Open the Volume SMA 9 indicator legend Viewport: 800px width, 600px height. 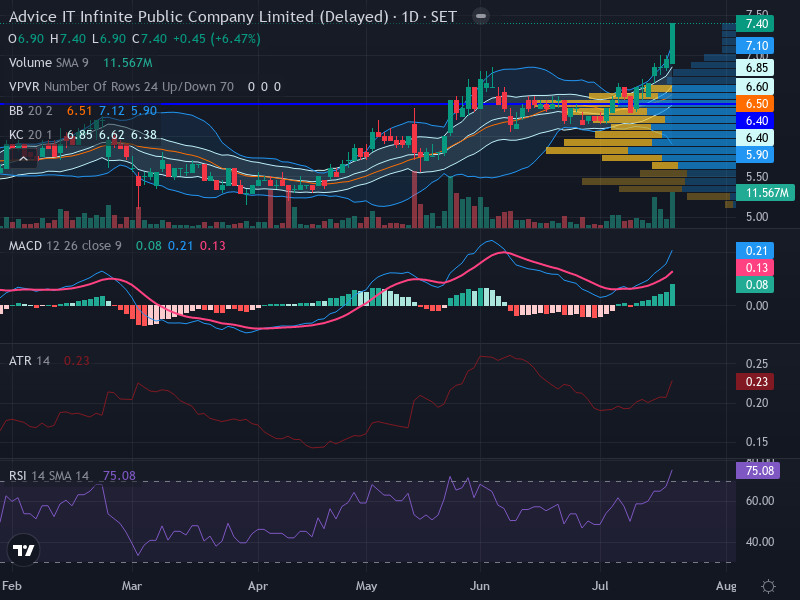pos(81,63)
